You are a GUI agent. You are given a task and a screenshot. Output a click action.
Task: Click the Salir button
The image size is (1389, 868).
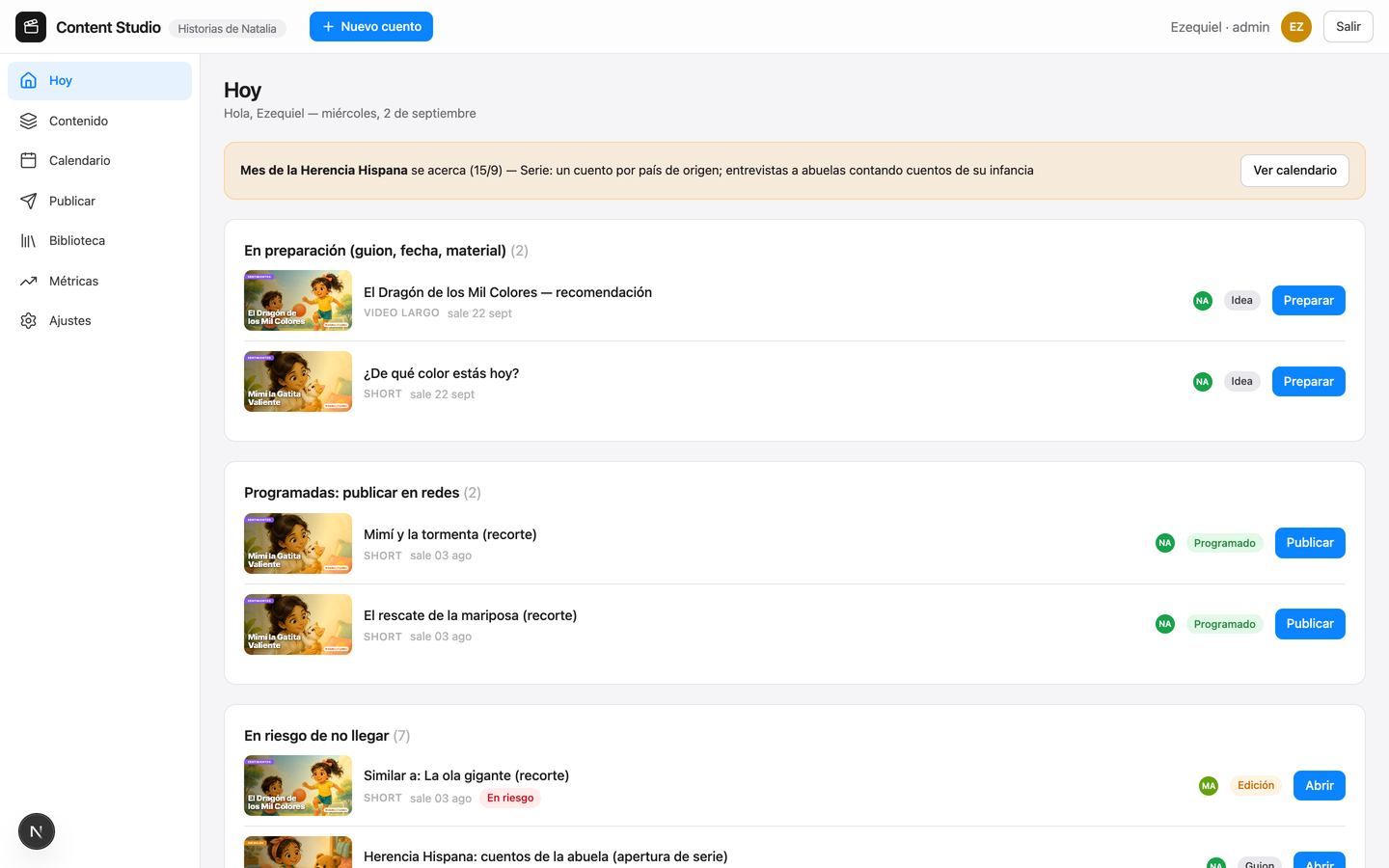[x=1348, y=27]
